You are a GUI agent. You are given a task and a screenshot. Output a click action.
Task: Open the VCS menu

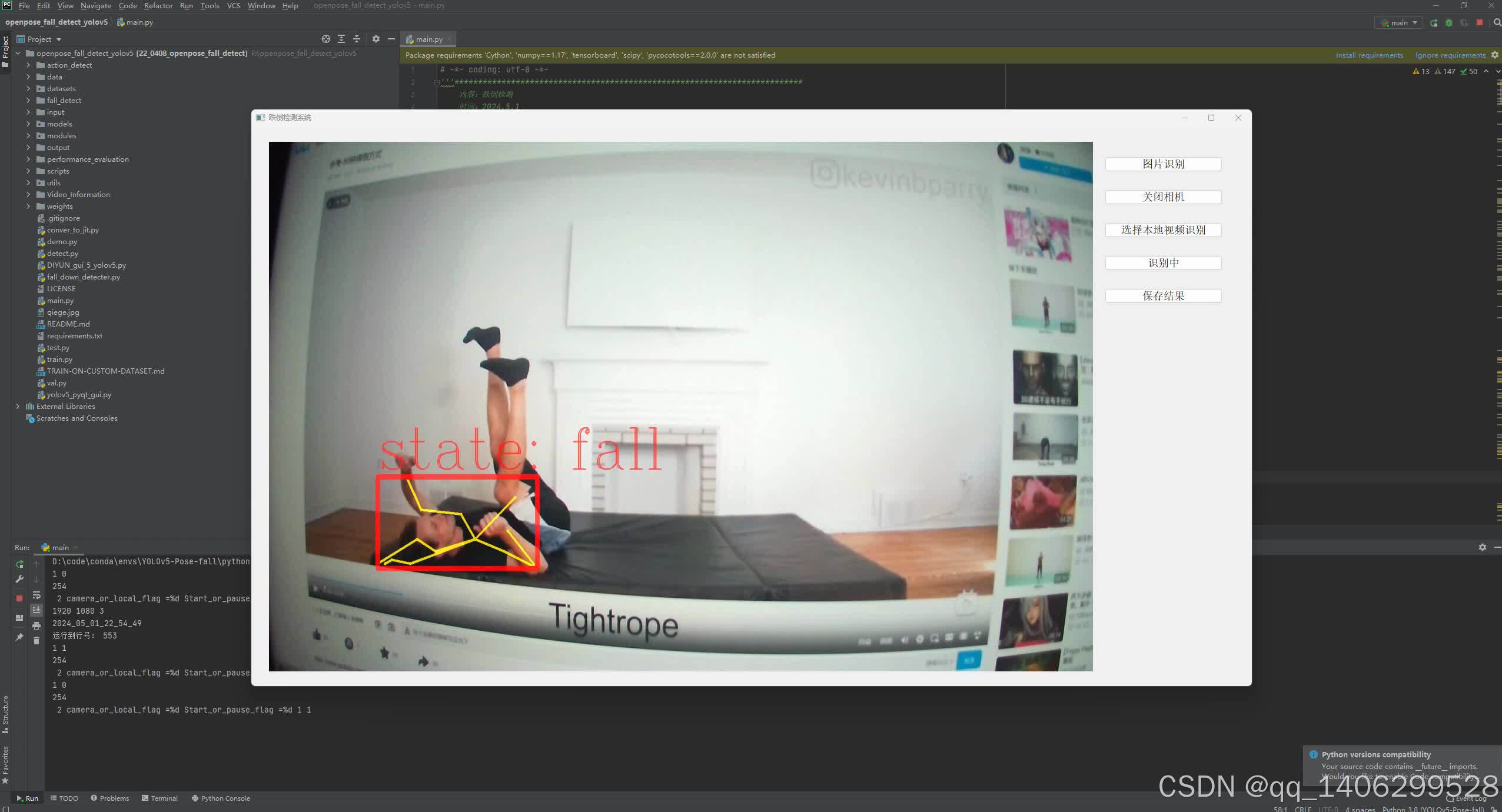(234, 6)
